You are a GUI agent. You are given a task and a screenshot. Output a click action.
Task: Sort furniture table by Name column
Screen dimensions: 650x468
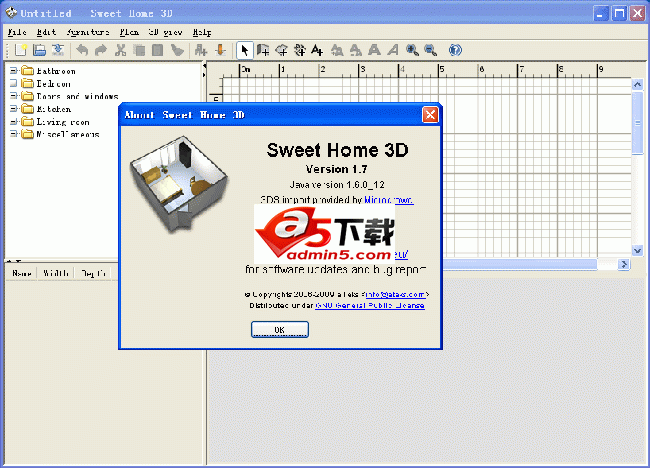click(22, 273)
